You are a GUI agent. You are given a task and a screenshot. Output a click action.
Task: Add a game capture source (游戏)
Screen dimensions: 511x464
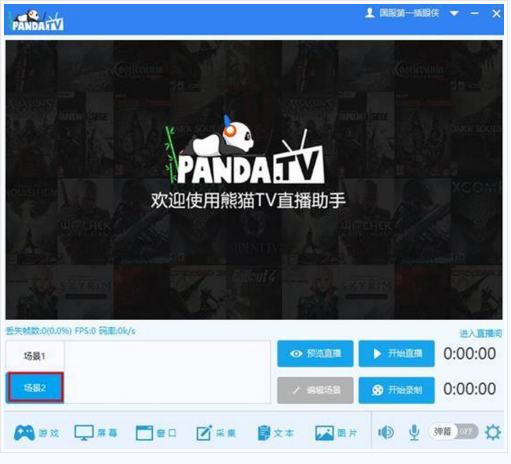(x=36, y=433)
